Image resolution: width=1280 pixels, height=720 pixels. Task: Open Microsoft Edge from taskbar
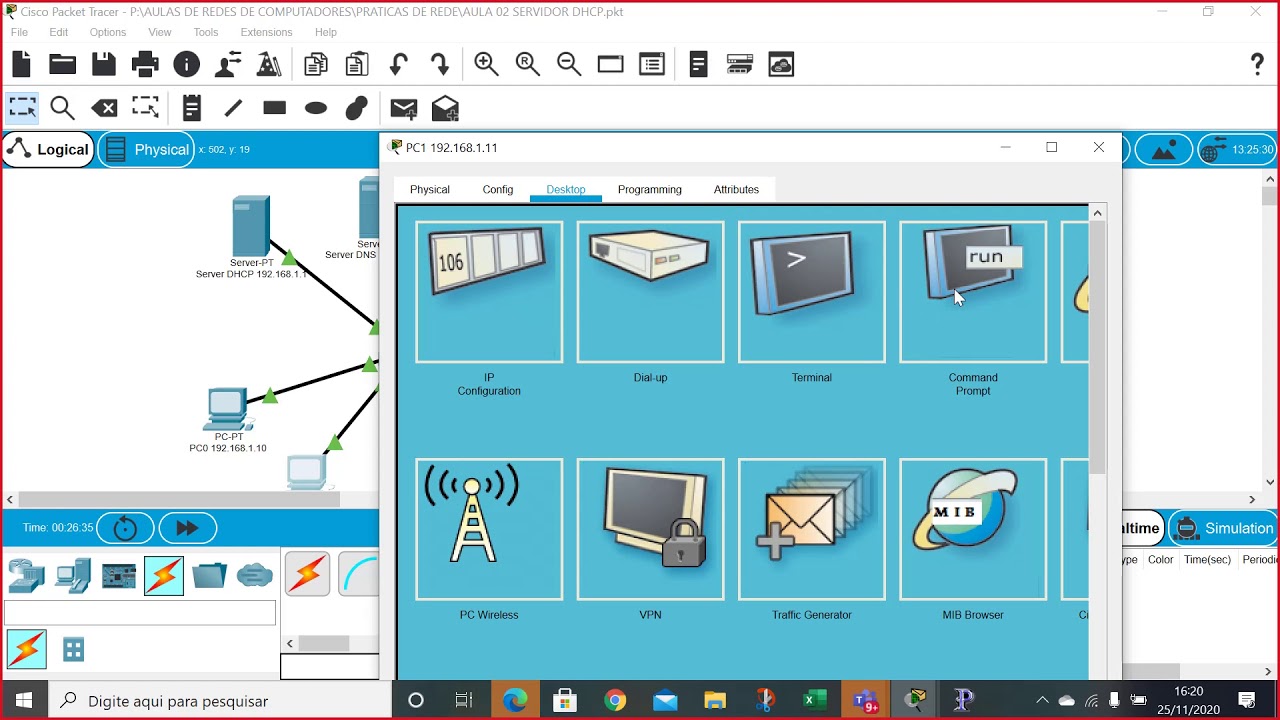pyautogui.click(x=515, y=700)
